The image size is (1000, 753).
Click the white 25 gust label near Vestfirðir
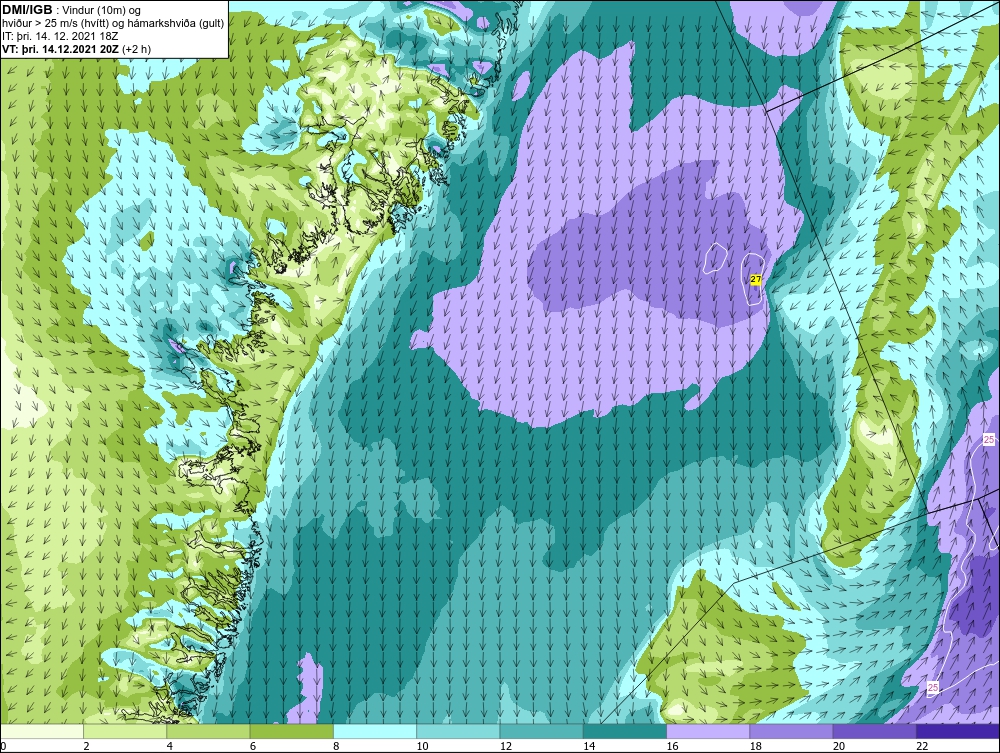point(989,439)
